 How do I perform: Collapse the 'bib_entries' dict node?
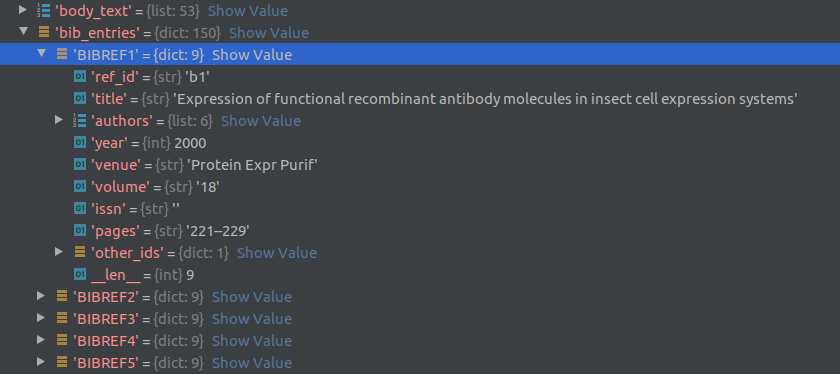[22, 31]
